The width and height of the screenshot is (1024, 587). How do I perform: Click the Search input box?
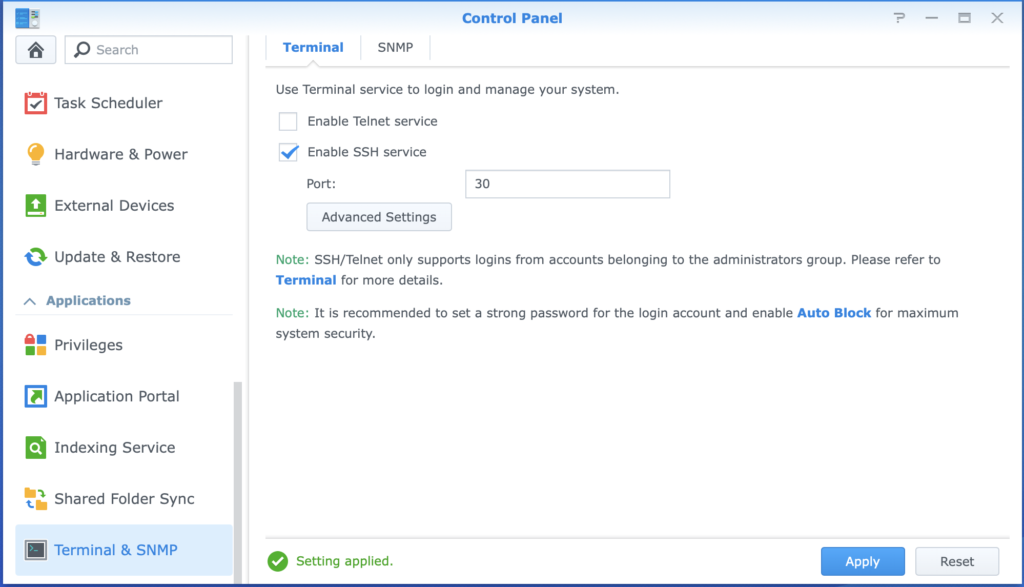[x=149, y=50]
